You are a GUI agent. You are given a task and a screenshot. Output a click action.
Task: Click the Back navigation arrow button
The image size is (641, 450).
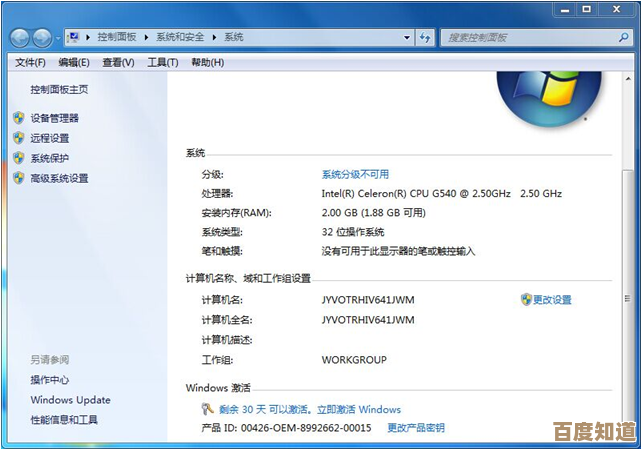tap(20, 38)
